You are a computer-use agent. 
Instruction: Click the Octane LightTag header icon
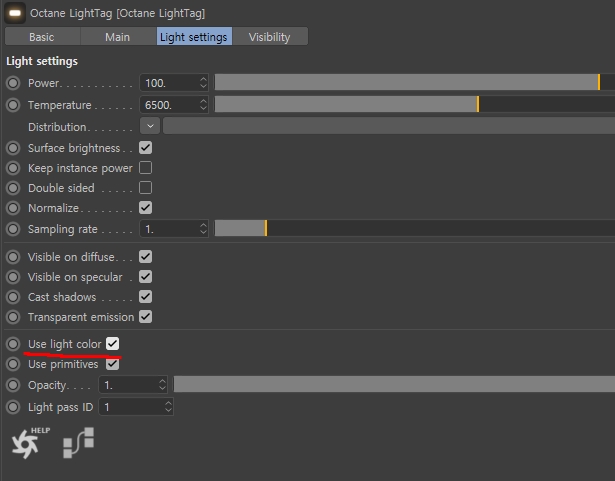(15, 13)
